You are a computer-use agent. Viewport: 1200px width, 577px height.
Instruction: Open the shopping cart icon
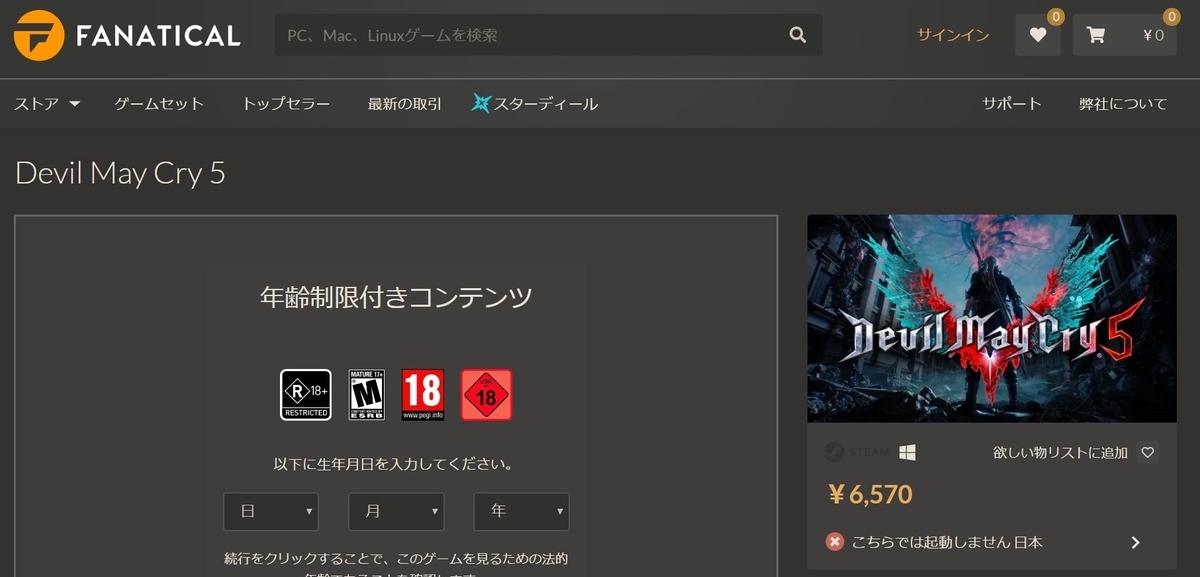pyautogui.click(x=1096, y=35)
